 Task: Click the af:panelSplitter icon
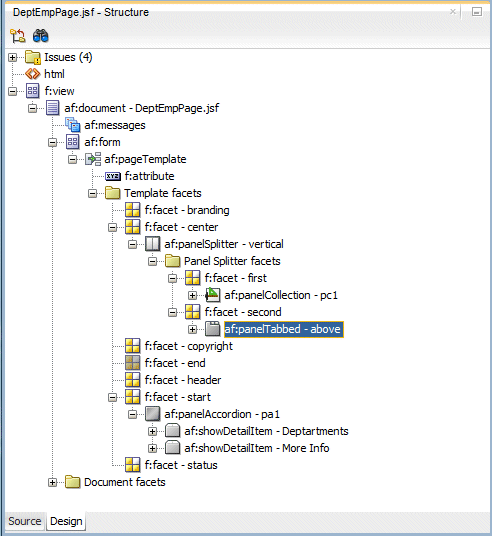(152, 244)
